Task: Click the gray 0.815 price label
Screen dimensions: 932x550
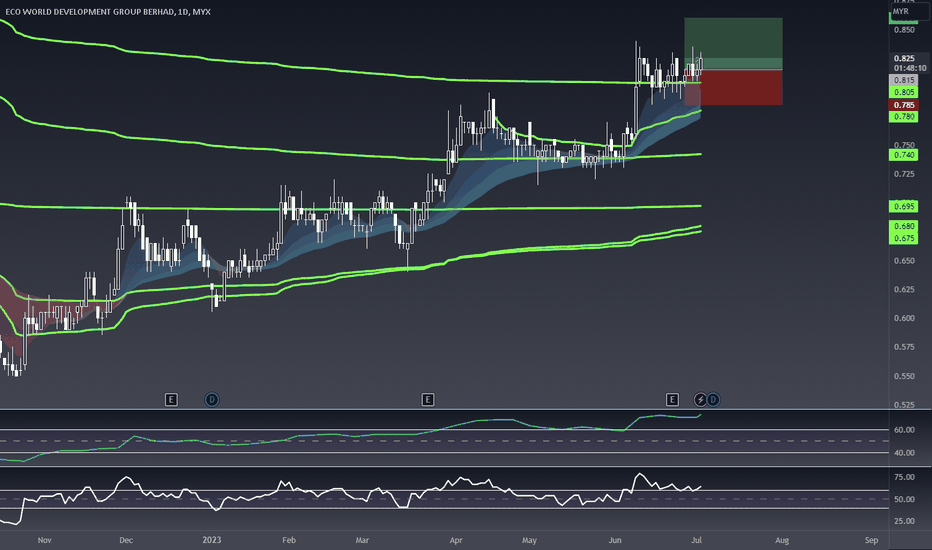Action: tap(904, 80)
